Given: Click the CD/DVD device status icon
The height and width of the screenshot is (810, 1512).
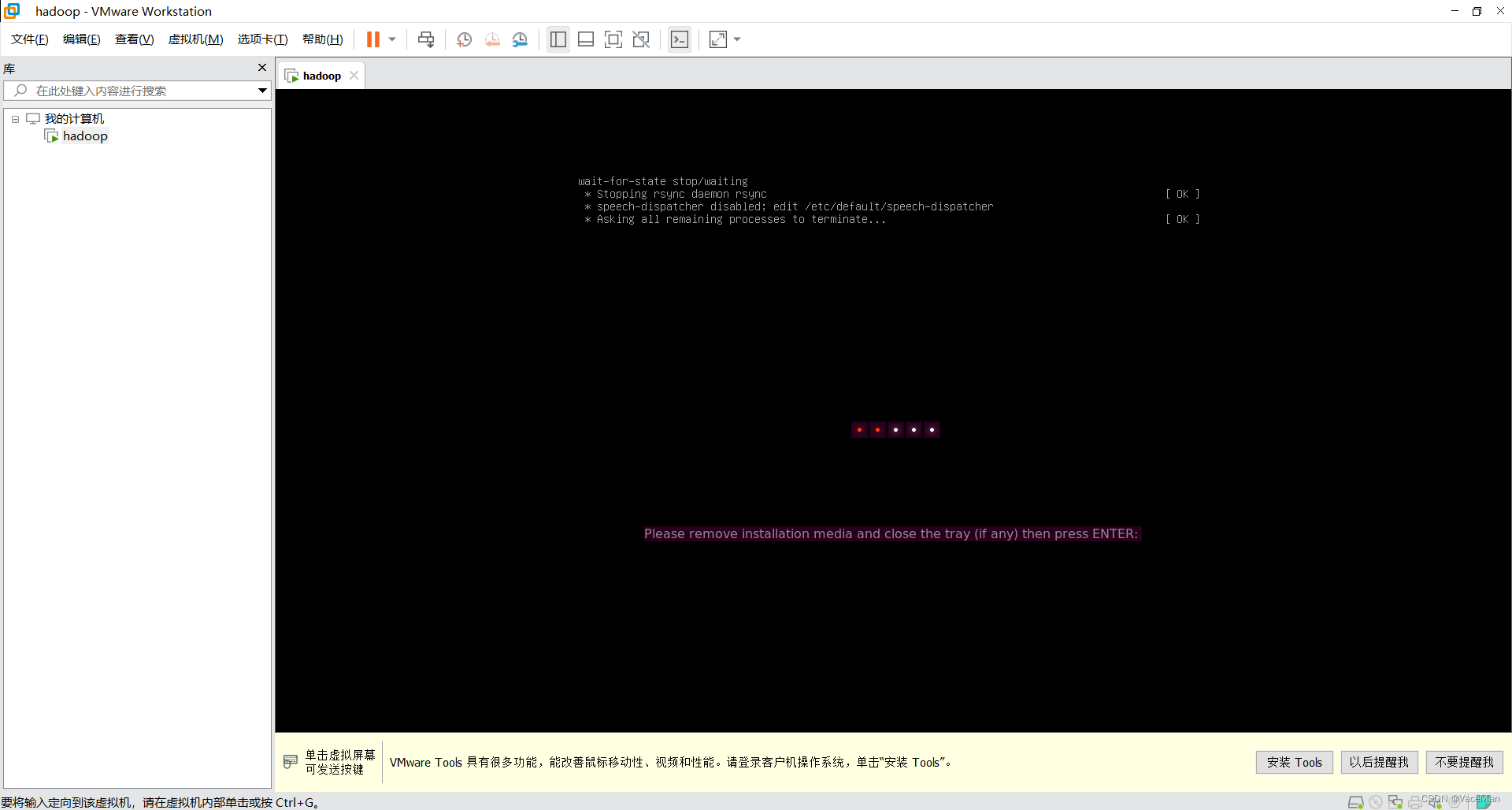Looking at the screenshot, I should (x=1376, y=802).
